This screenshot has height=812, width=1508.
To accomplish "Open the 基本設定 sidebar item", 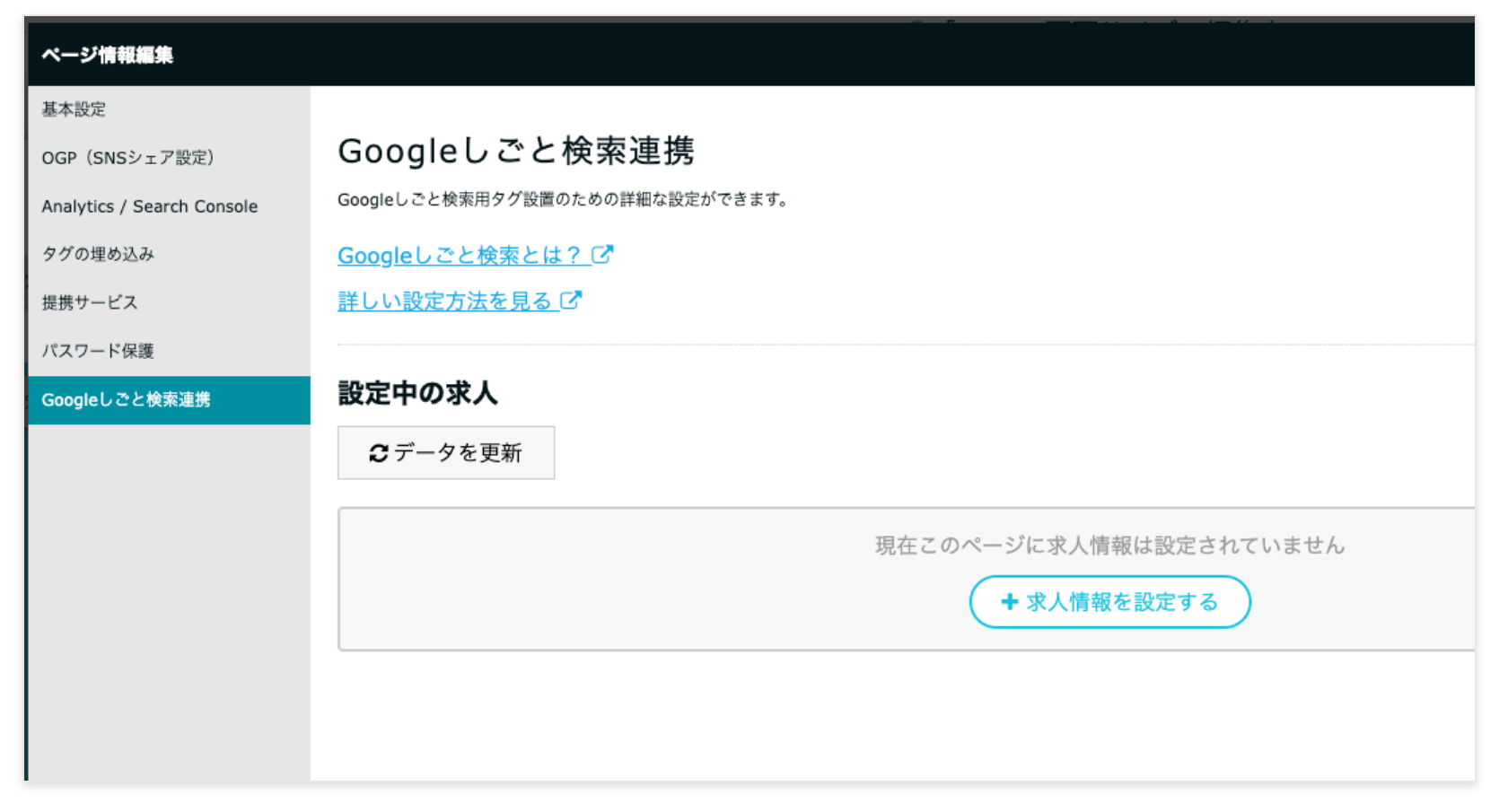I will coord(169,109).
